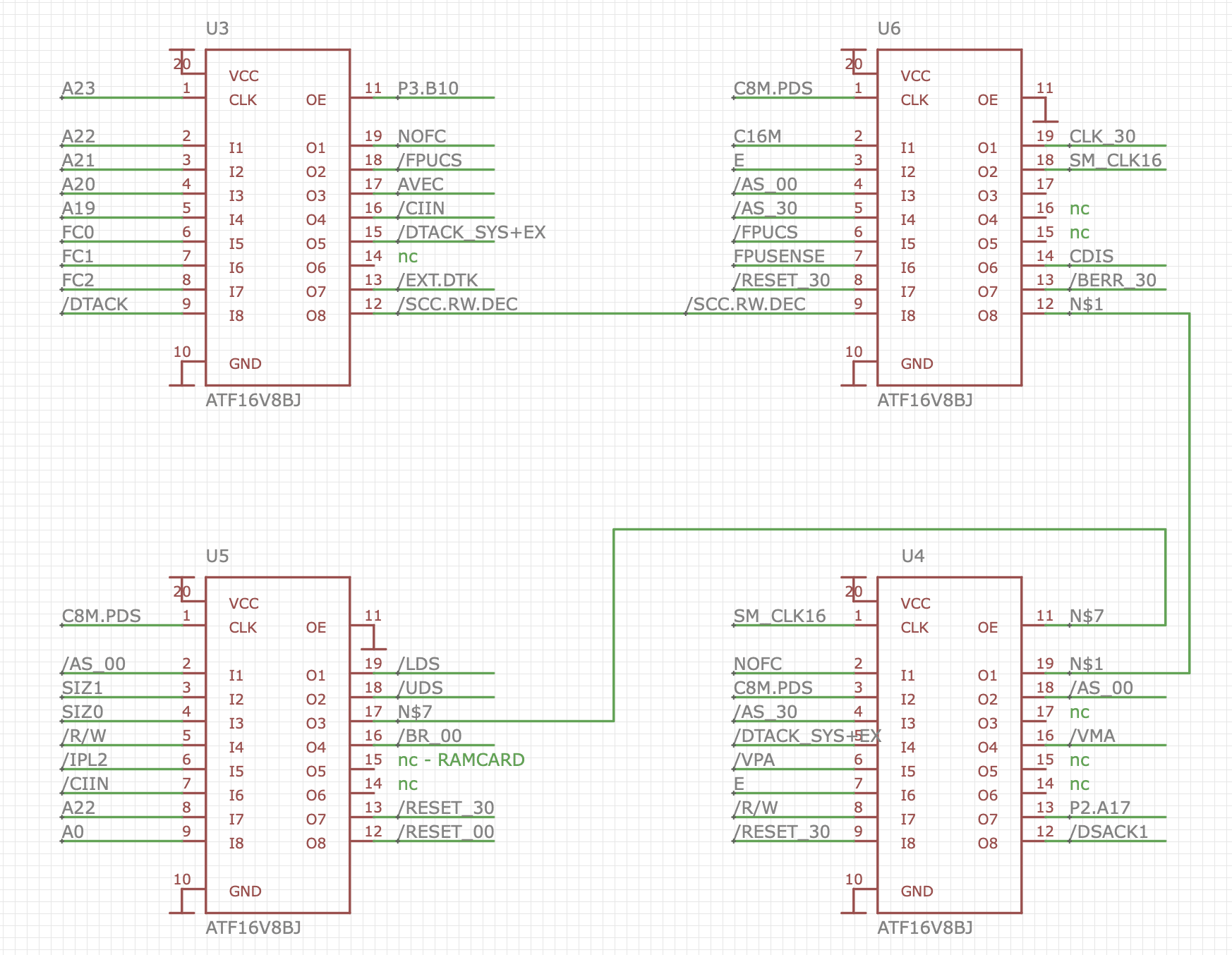Click the 'nc - RAMCARD' annotation

point(461,760)
